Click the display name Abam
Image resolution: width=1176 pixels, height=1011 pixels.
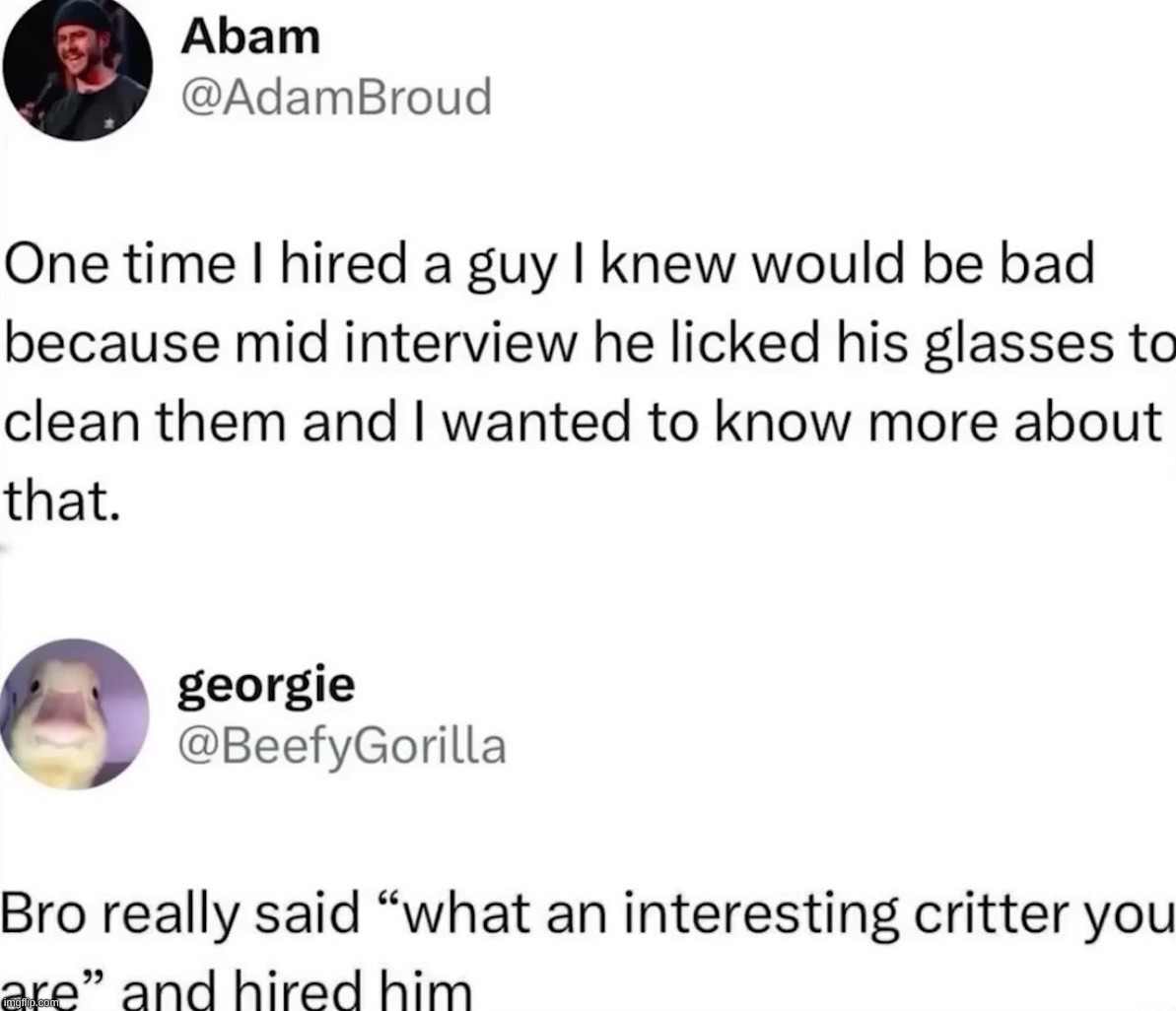tap(251, 37)
